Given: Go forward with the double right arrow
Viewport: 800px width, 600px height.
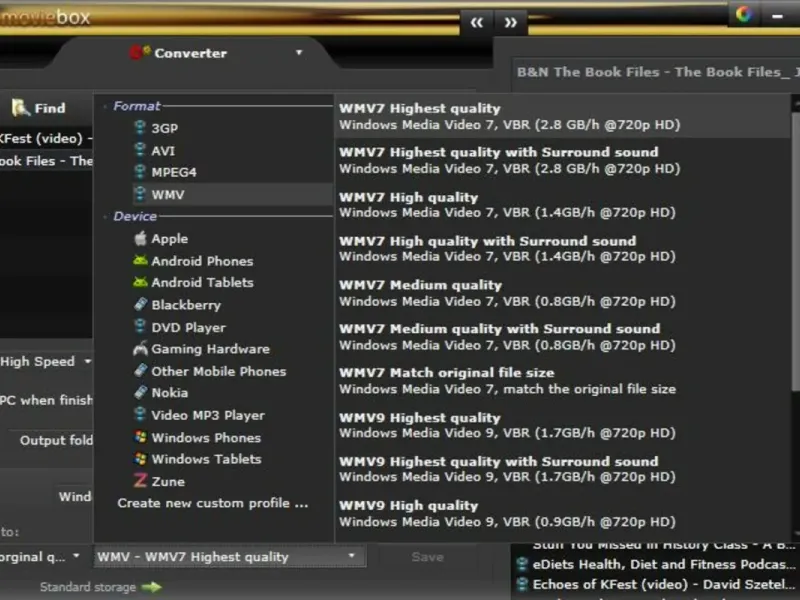Looking at the screenshot, I should (511, 23).
